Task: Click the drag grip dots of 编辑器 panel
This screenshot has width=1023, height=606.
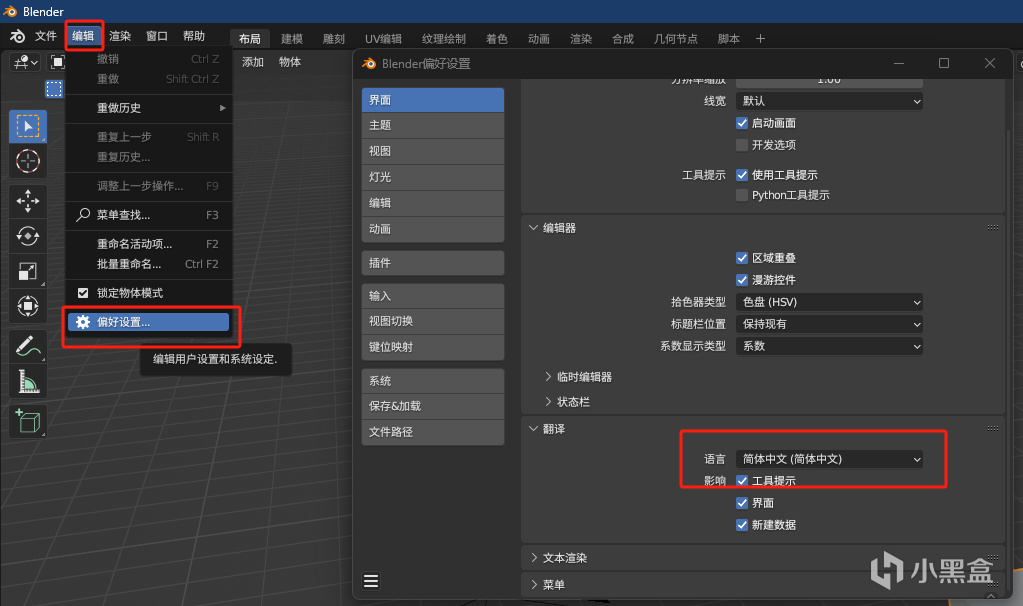Action: click(993, 227)
